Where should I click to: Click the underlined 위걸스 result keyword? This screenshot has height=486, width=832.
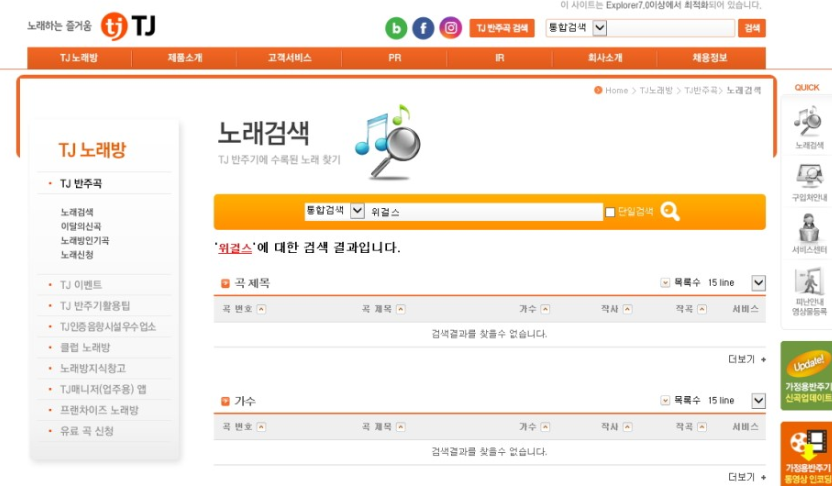235,248
